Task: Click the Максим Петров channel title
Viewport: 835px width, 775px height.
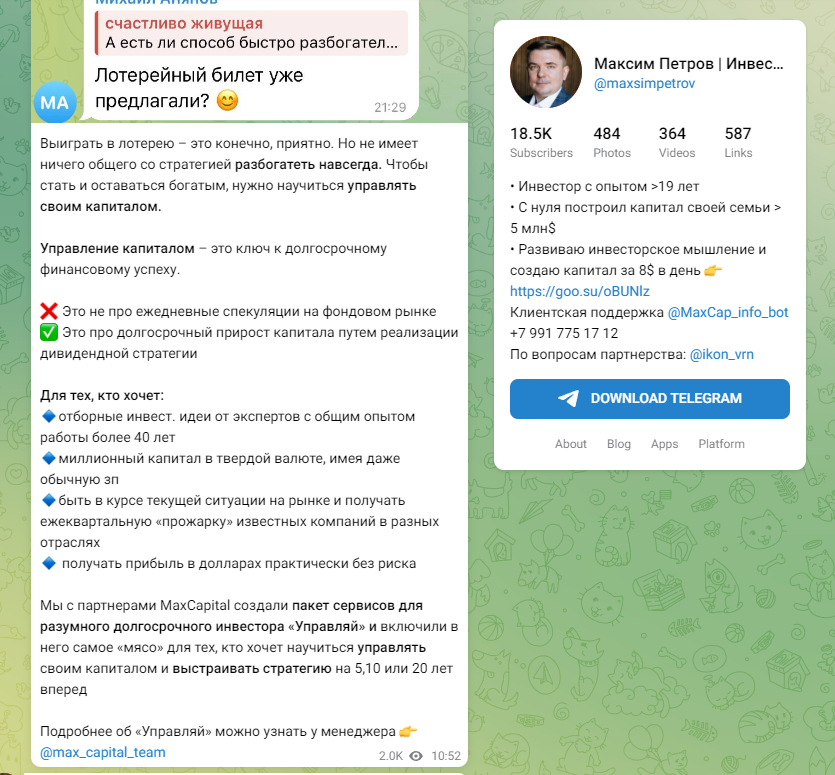Action: (x=689, y=64)
